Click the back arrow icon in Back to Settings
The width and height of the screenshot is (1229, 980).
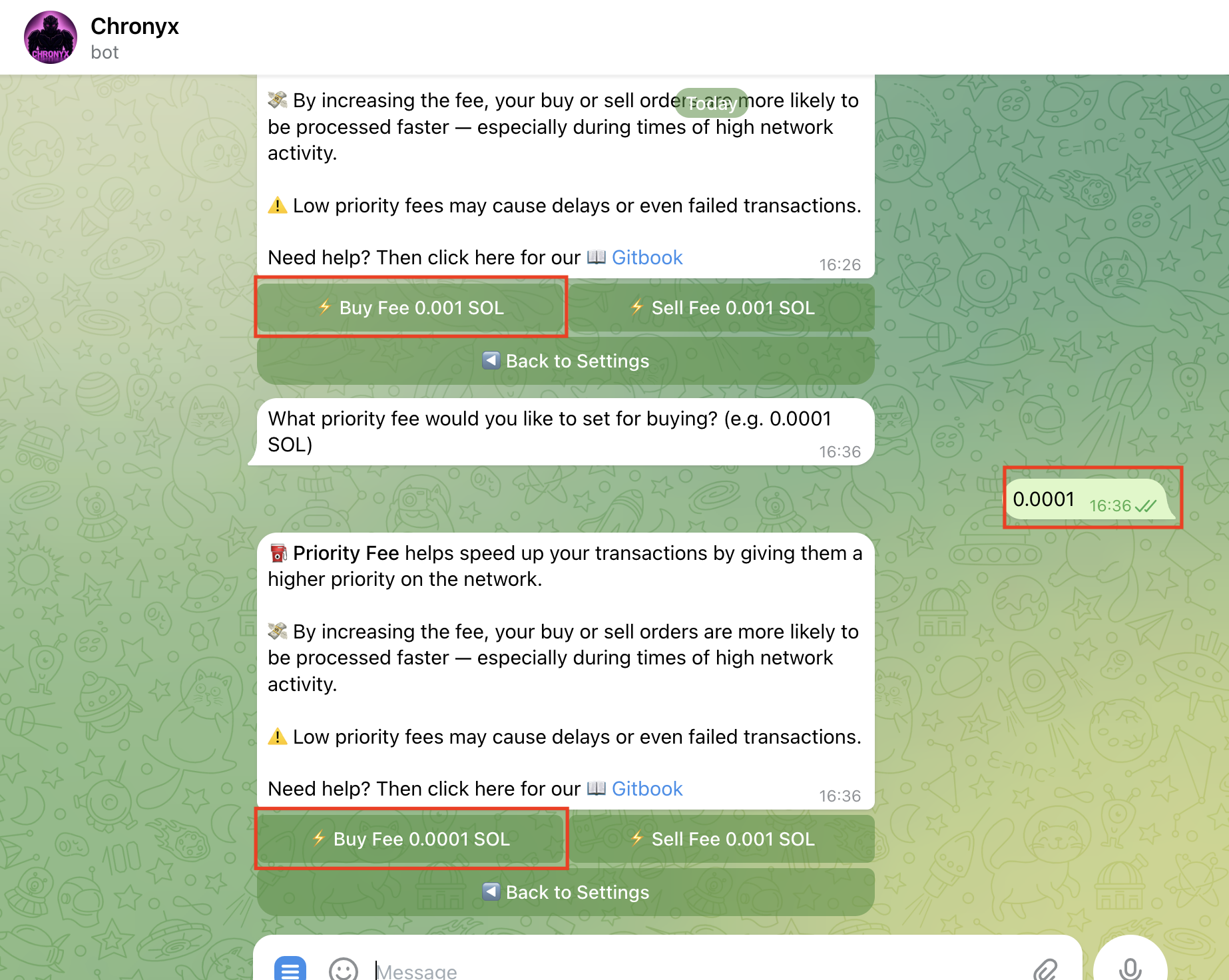click(x=491, y=361)
